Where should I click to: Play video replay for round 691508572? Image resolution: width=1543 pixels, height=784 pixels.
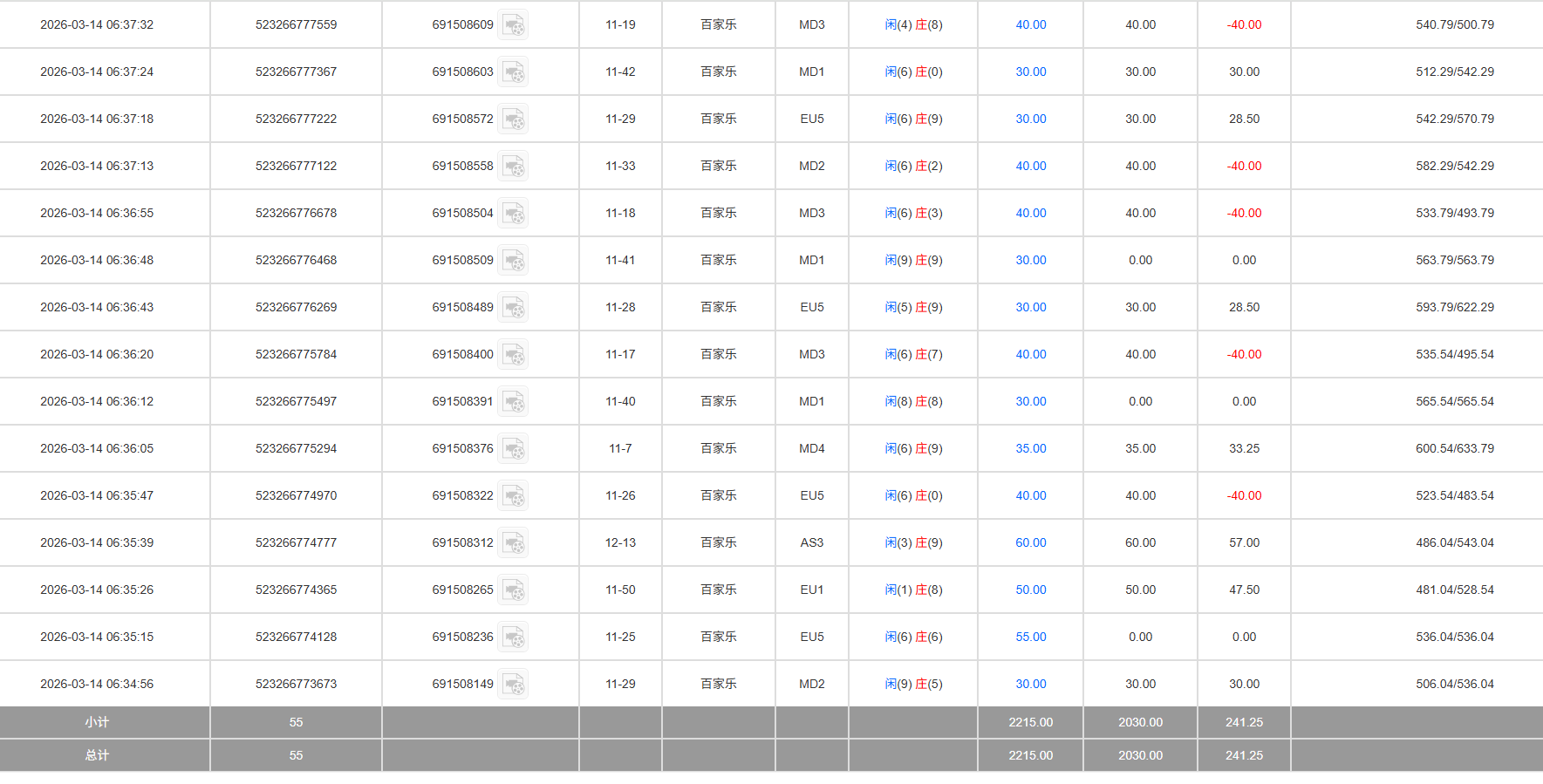(x=513, y=119)
